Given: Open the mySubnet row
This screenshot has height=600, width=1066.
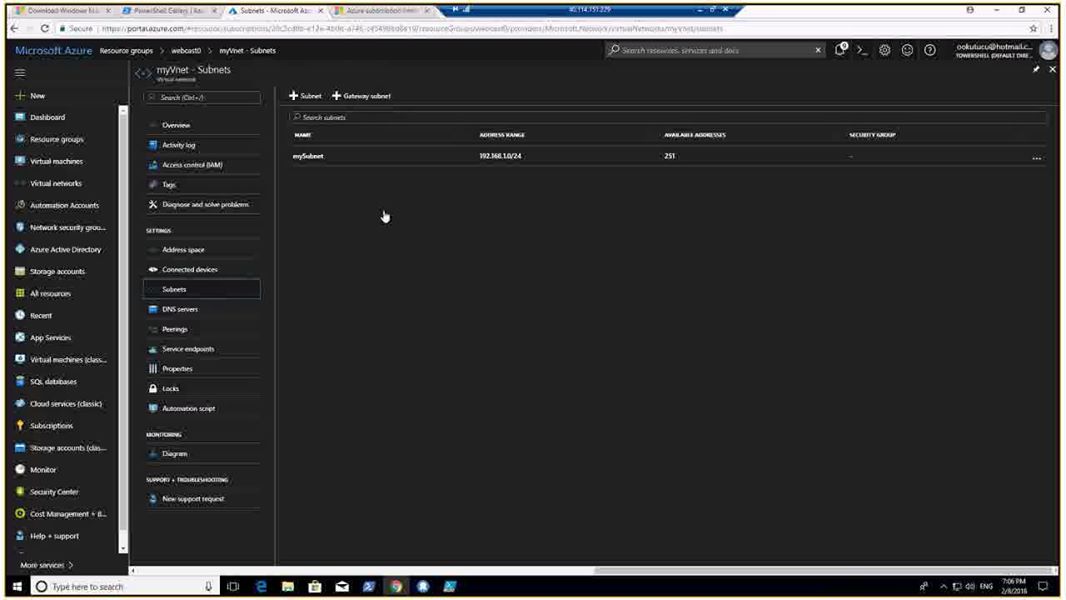Looking at the screenshot, I should 666,156.
